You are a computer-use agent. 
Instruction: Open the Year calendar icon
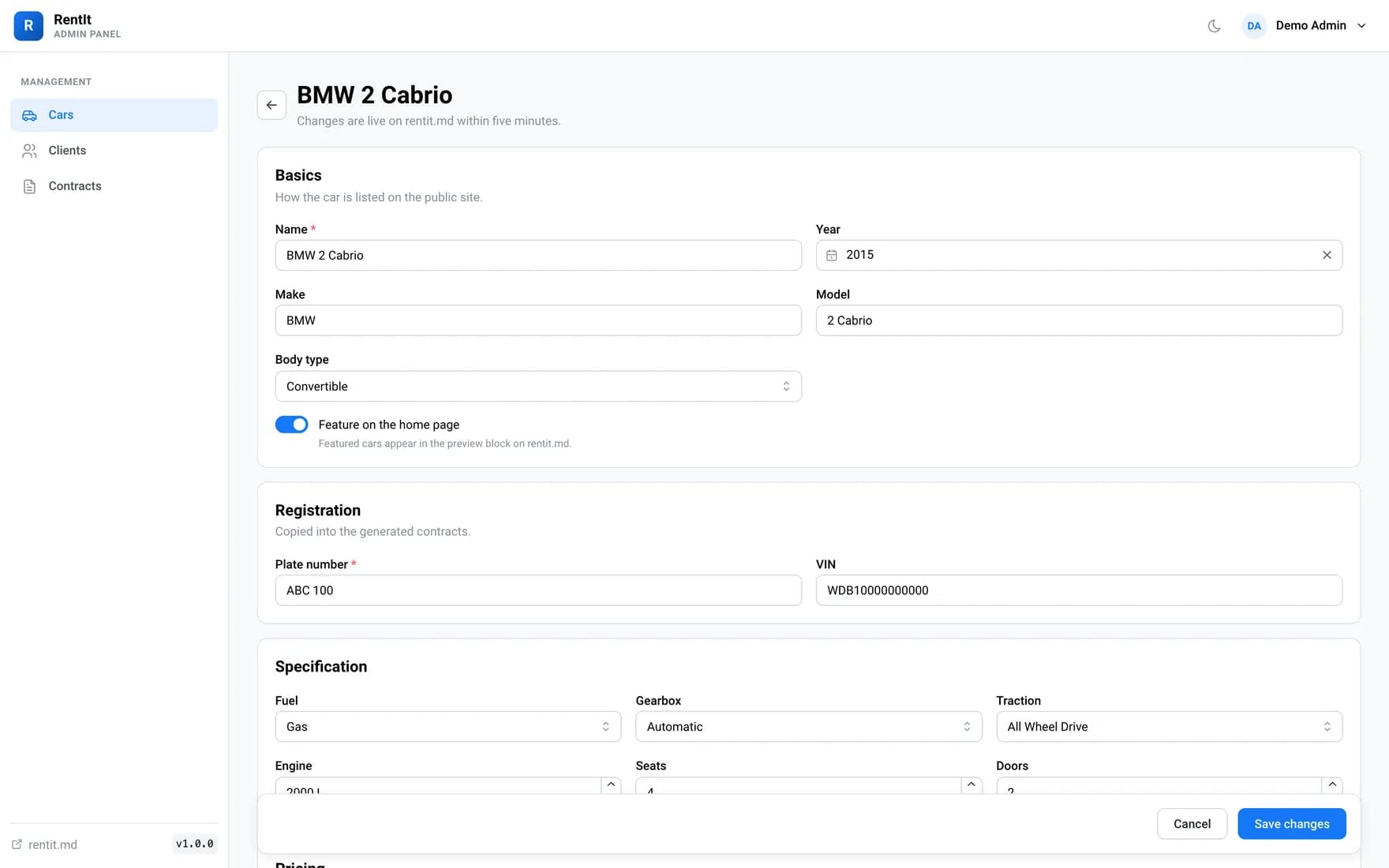(831, 255)
